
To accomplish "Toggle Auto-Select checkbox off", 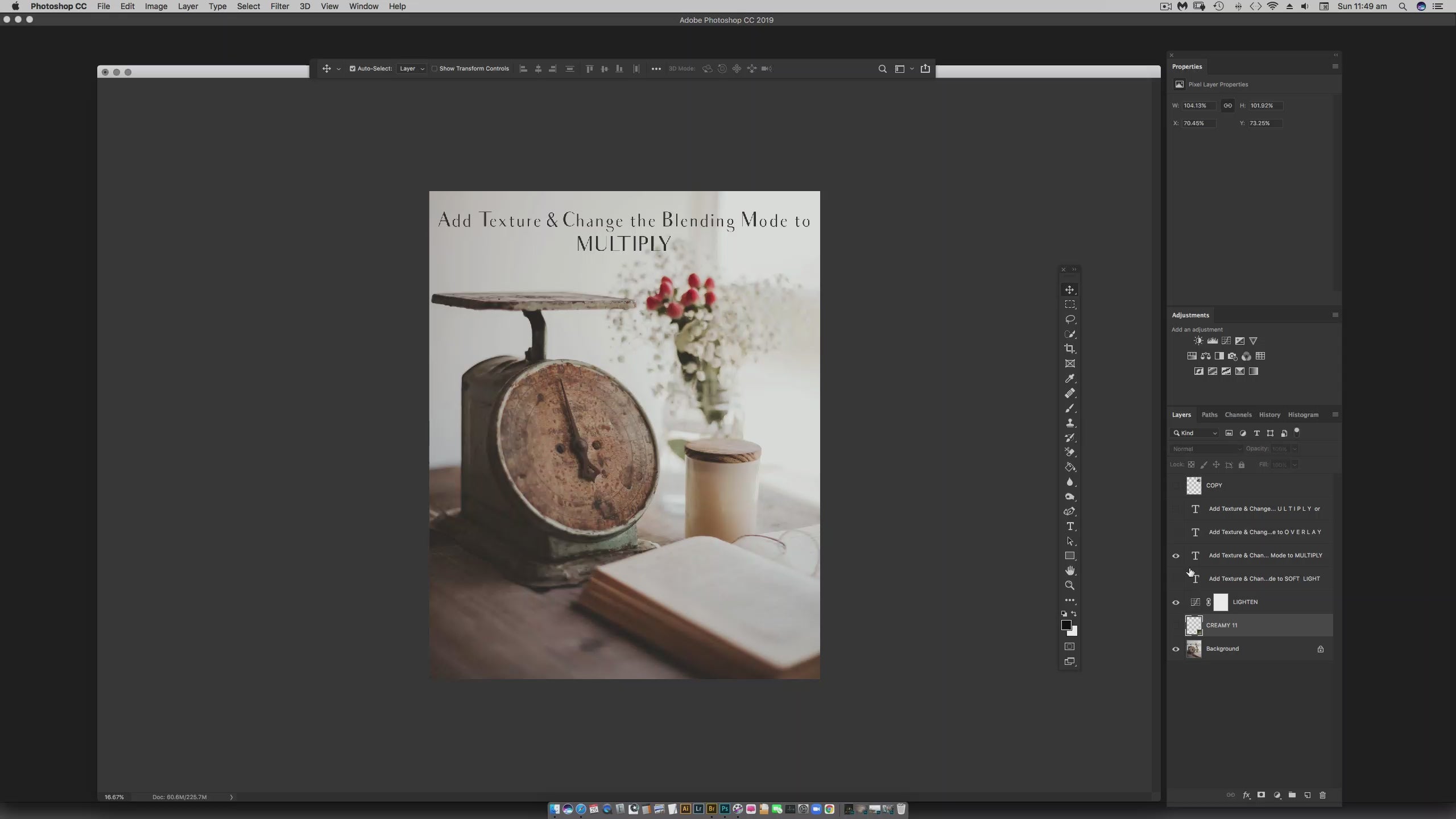I will (352, 69).
